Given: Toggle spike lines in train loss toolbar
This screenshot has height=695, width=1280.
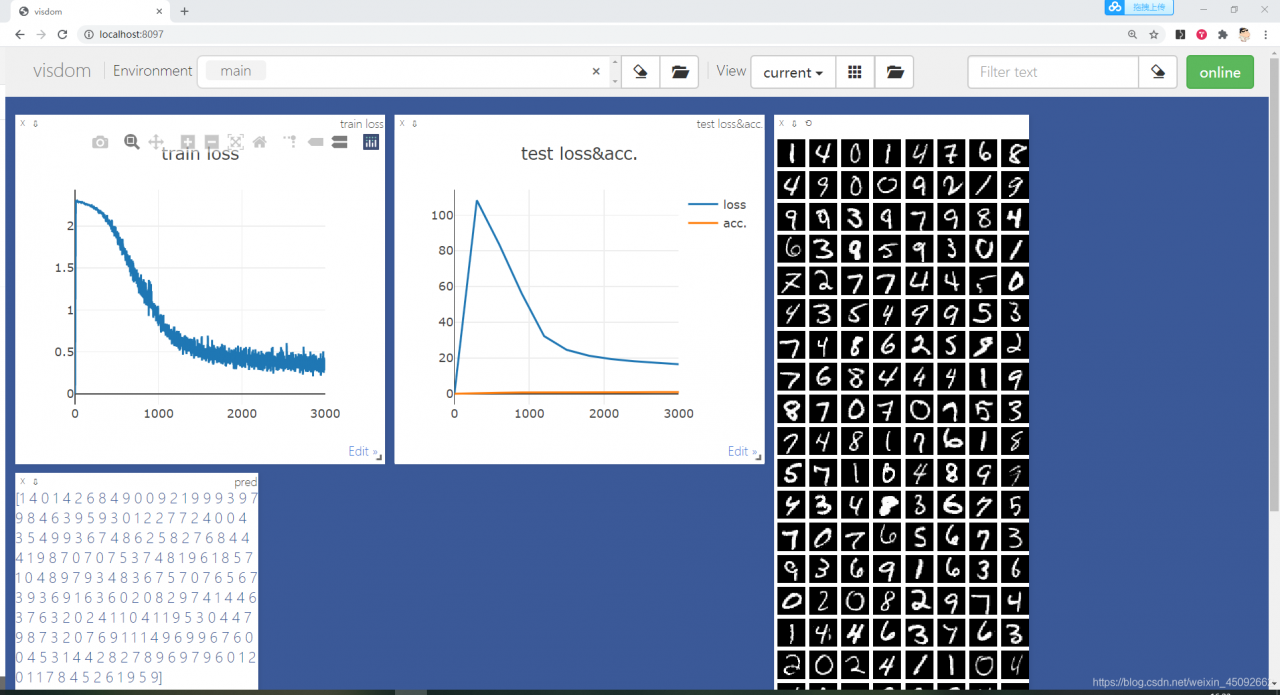Looking at the screenshot, I should [x=290, y=143].
